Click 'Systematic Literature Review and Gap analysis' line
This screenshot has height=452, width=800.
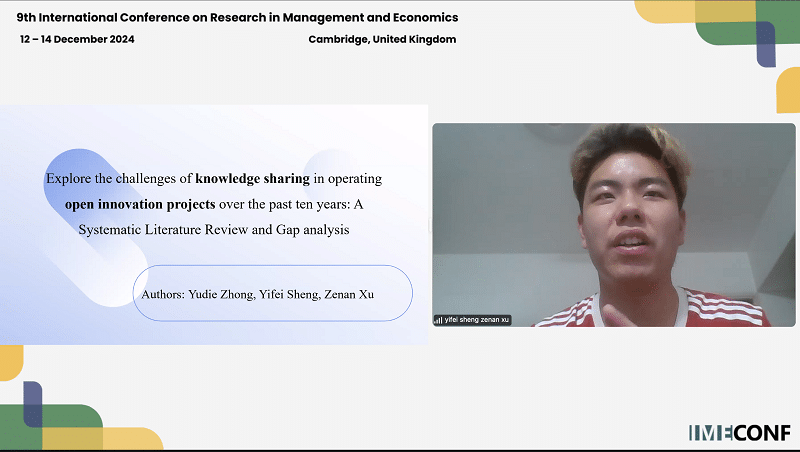[214, 229]
